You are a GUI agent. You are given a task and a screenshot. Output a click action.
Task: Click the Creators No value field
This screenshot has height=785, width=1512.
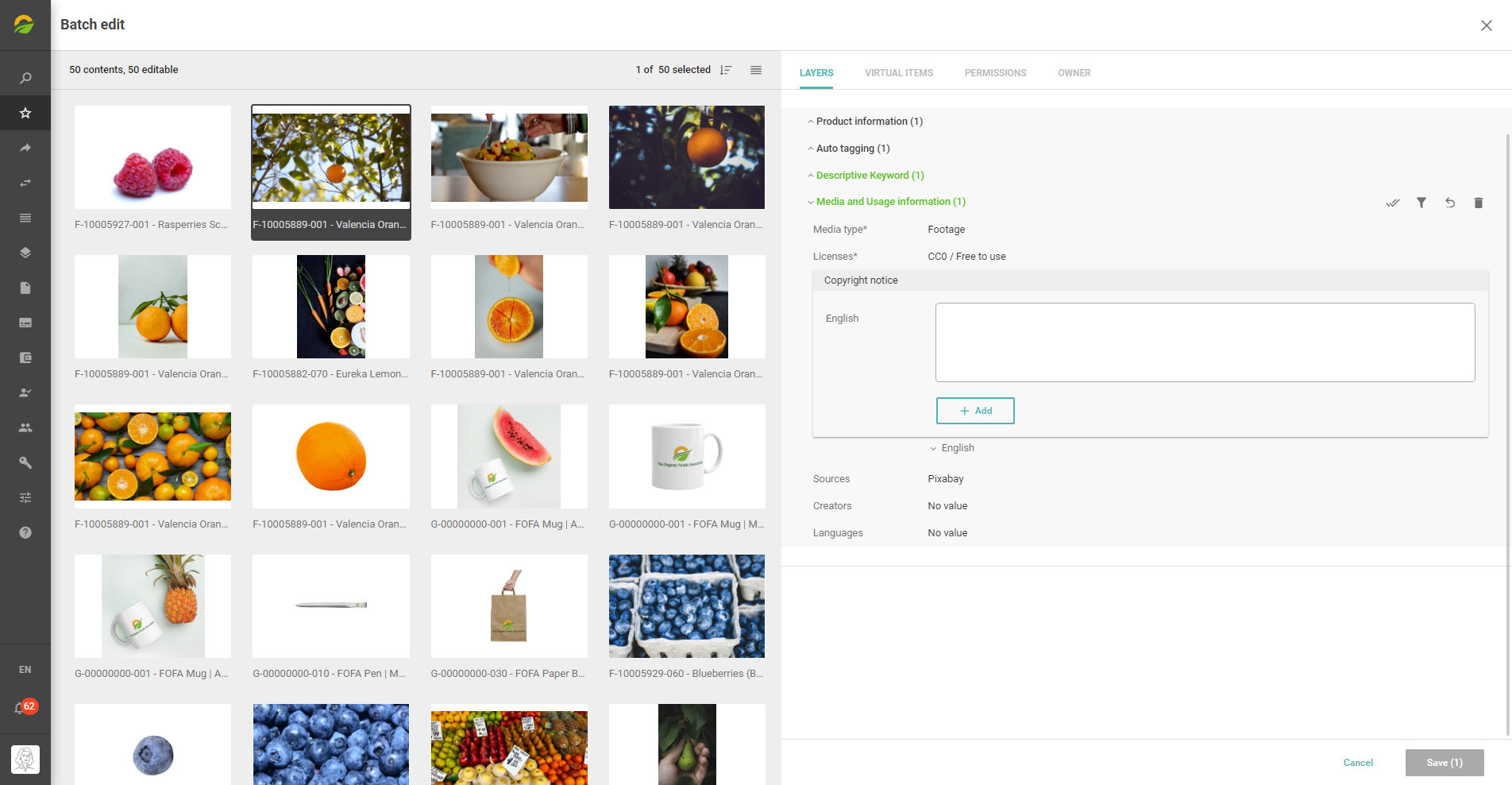click(x=947, y=506)
